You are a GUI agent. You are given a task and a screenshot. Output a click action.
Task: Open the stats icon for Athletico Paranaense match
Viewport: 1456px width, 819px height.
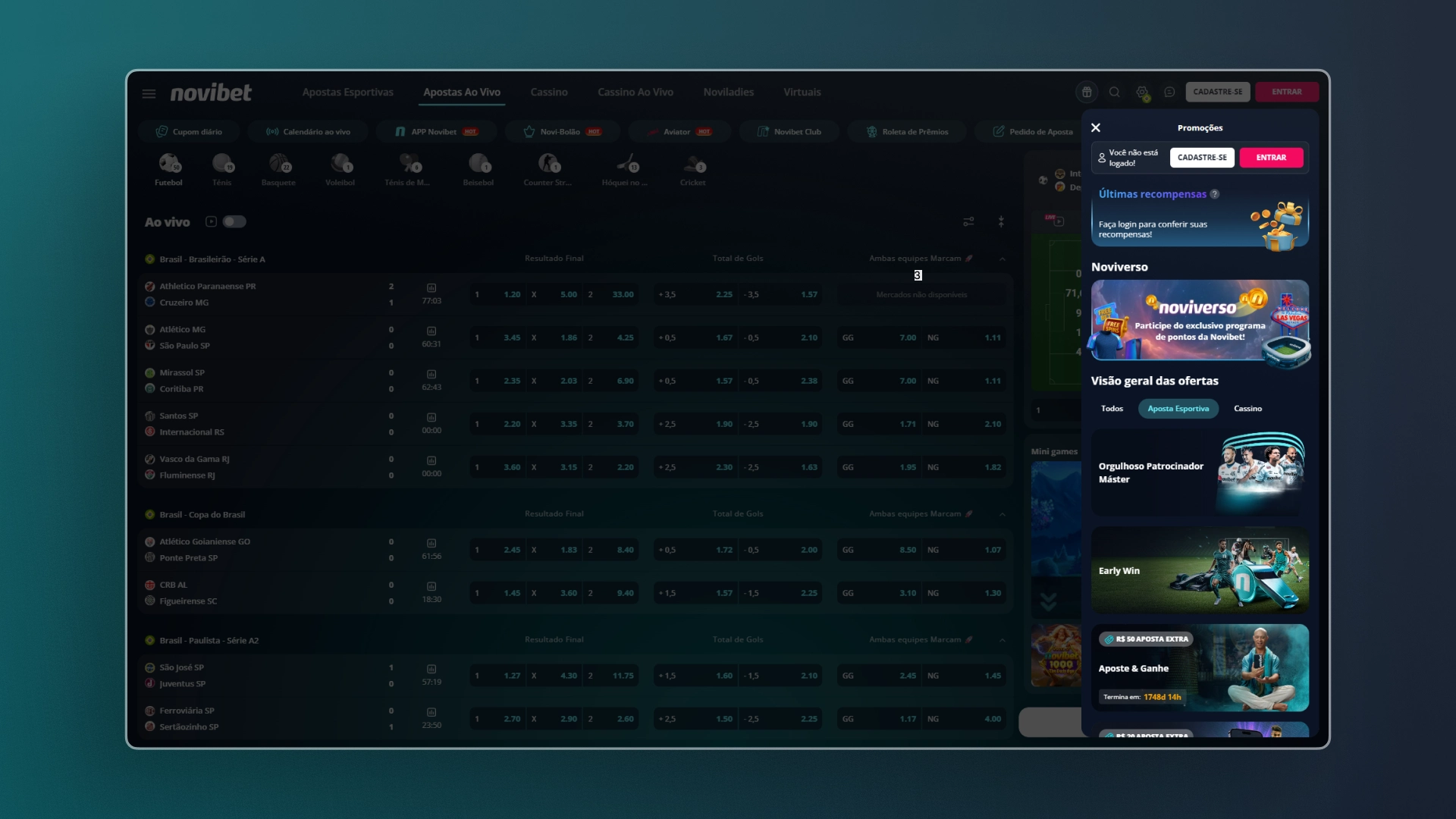431,287
